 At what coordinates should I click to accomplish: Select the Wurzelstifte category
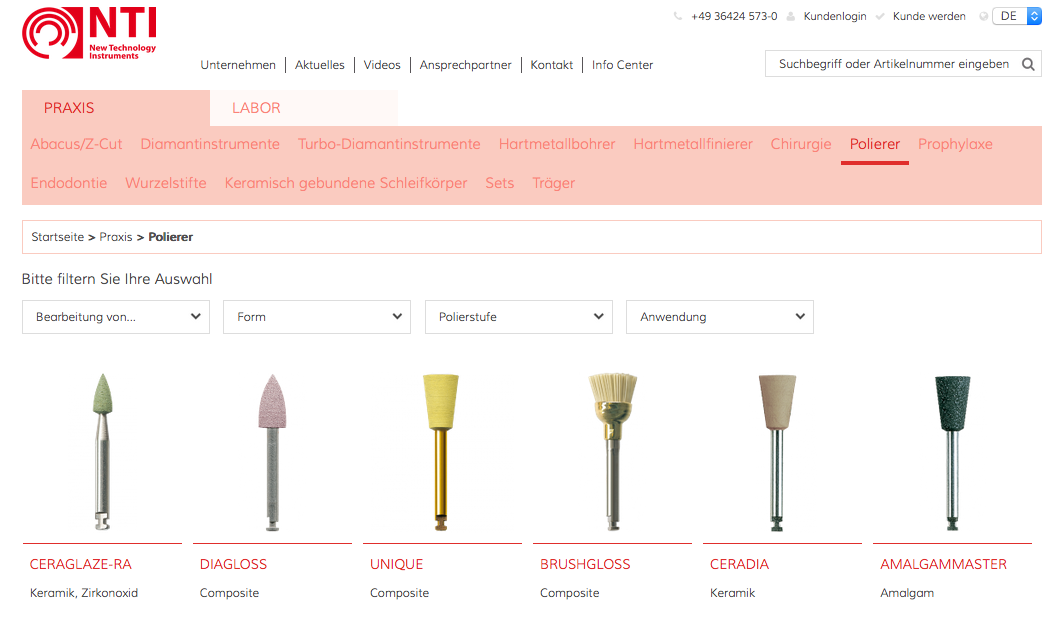point(166,183)
